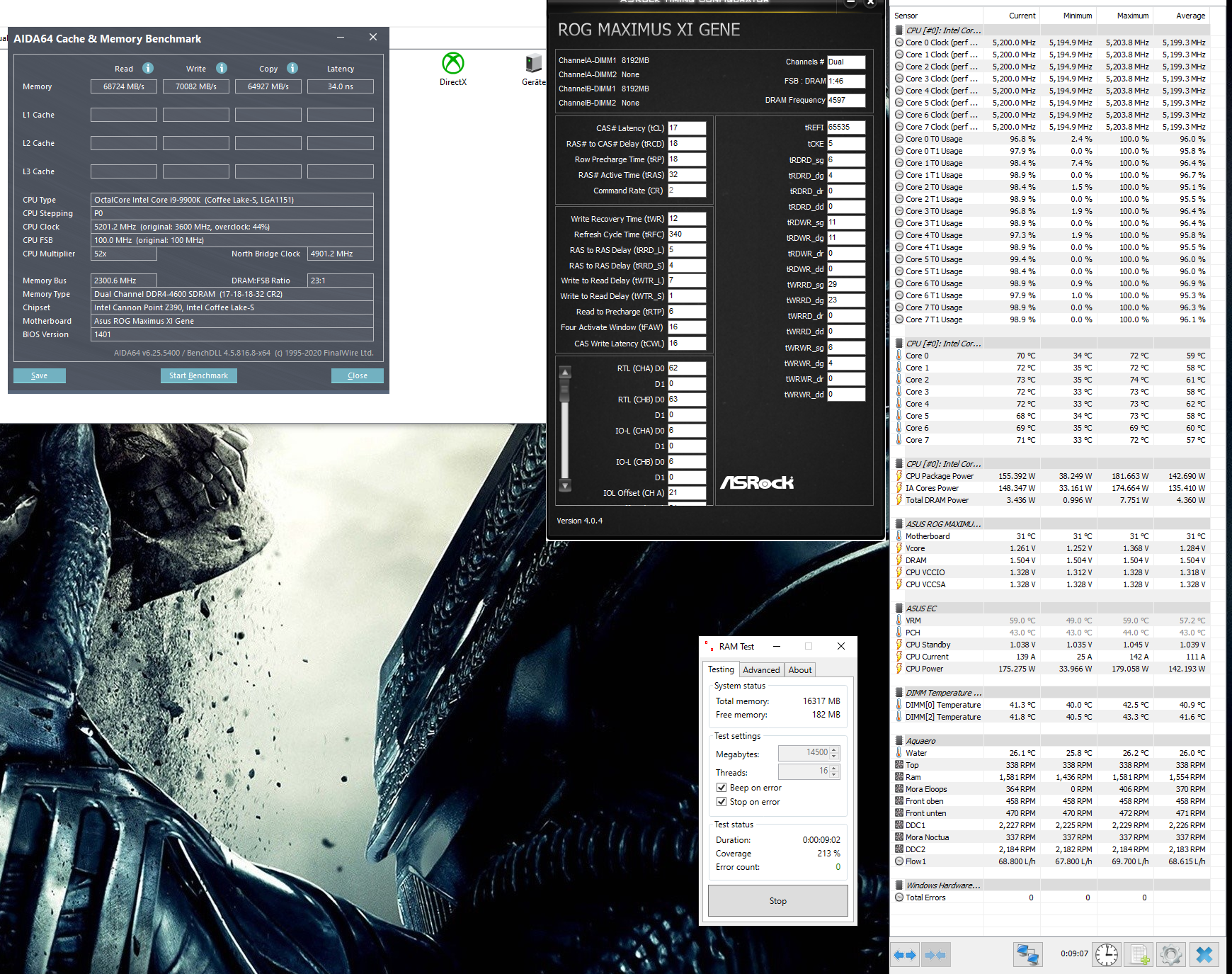Toggle the Beep on error checkbox

click(721, 788)
